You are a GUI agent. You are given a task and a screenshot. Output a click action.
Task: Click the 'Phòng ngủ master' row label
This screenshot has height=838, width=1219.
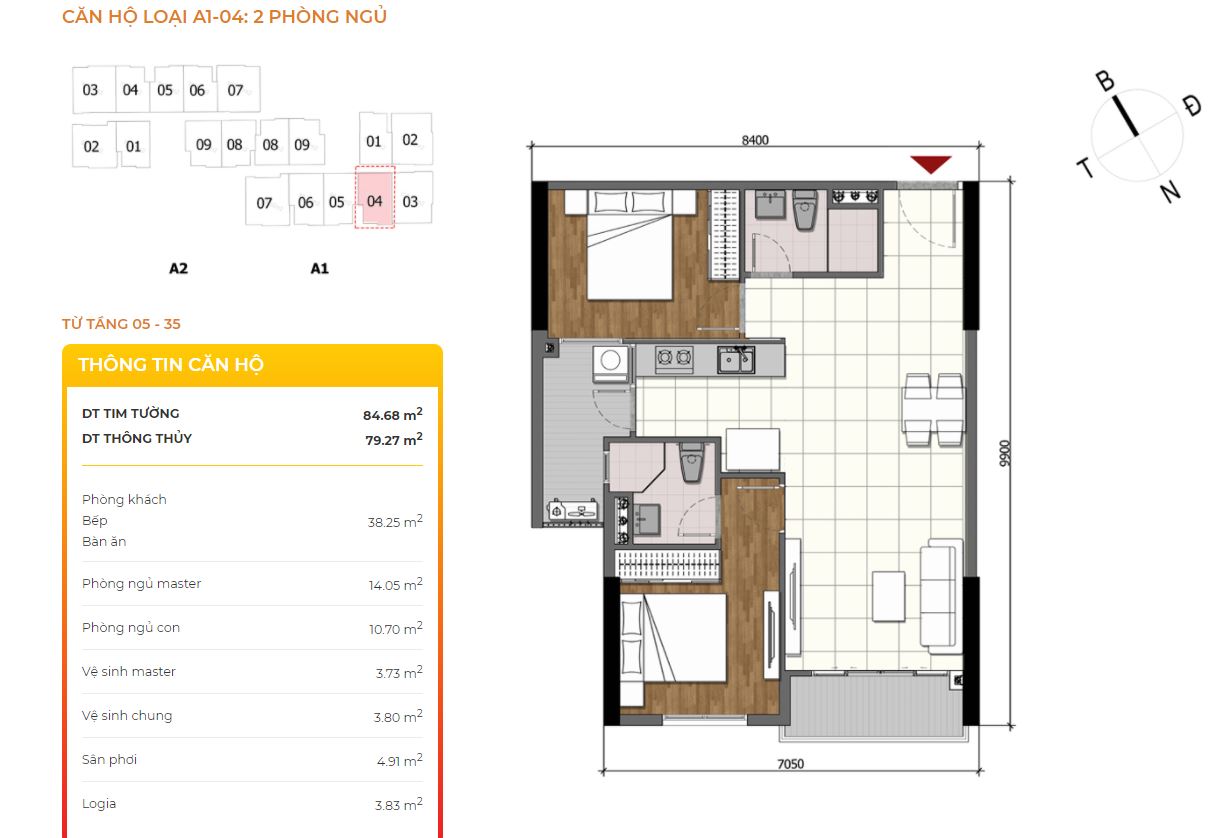click(x=141, y=584)
